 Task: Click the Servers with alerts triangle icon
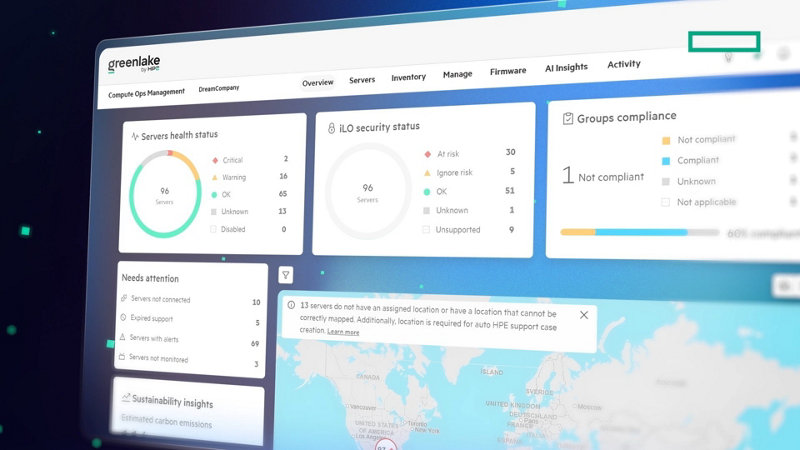tap(122, 337)
